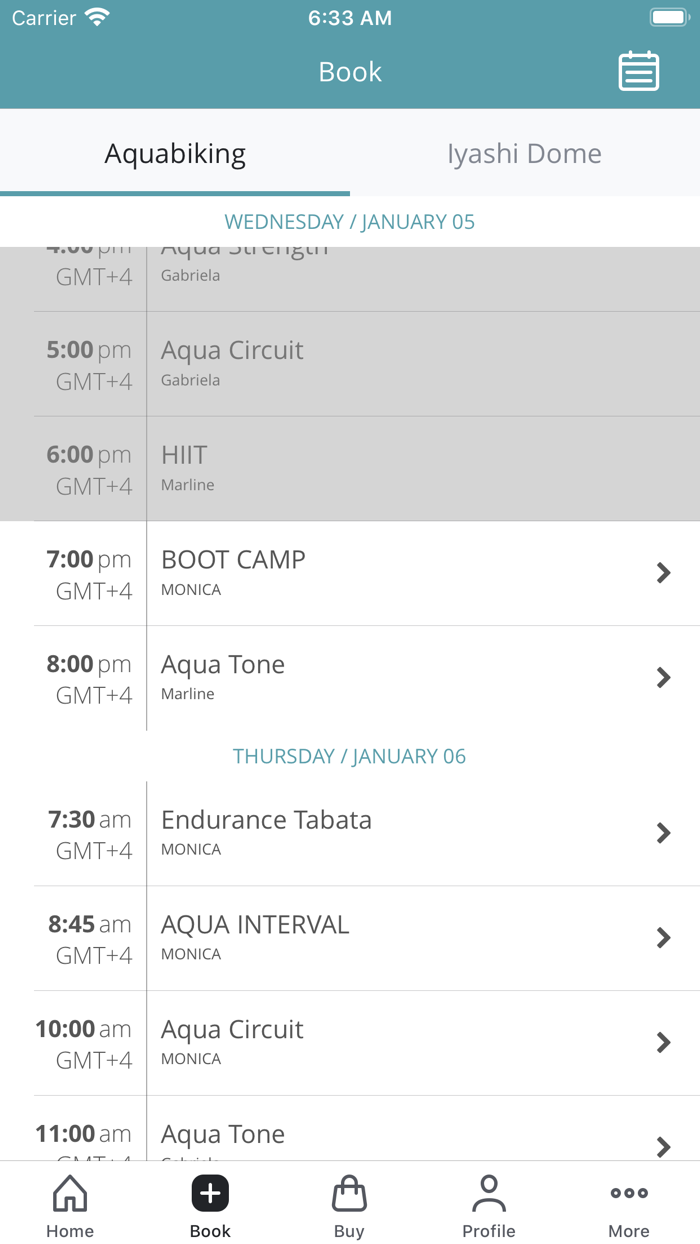The image size is (700, 1244).
Task: Expand the BOOT CAMP class details chevron
Action: point(663,572)
